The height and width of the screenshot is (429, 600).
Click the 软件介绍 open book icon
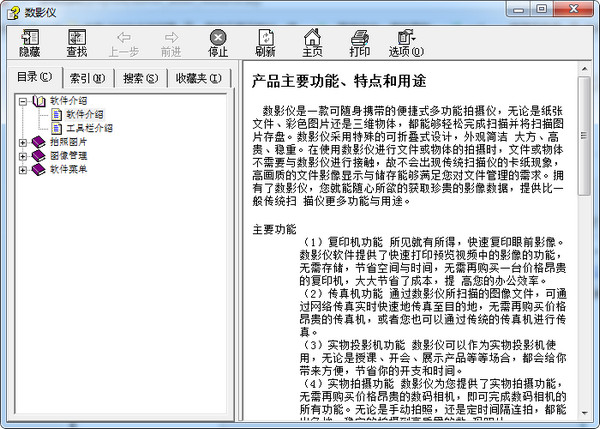tap(39, 100)
